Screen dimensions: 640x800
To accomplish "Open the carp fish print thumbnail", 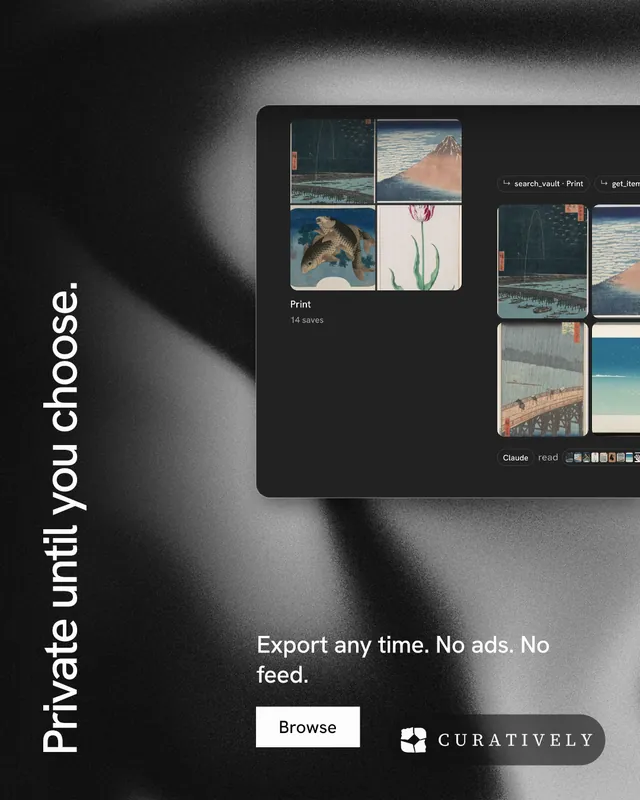I will (x=332, y=248).
